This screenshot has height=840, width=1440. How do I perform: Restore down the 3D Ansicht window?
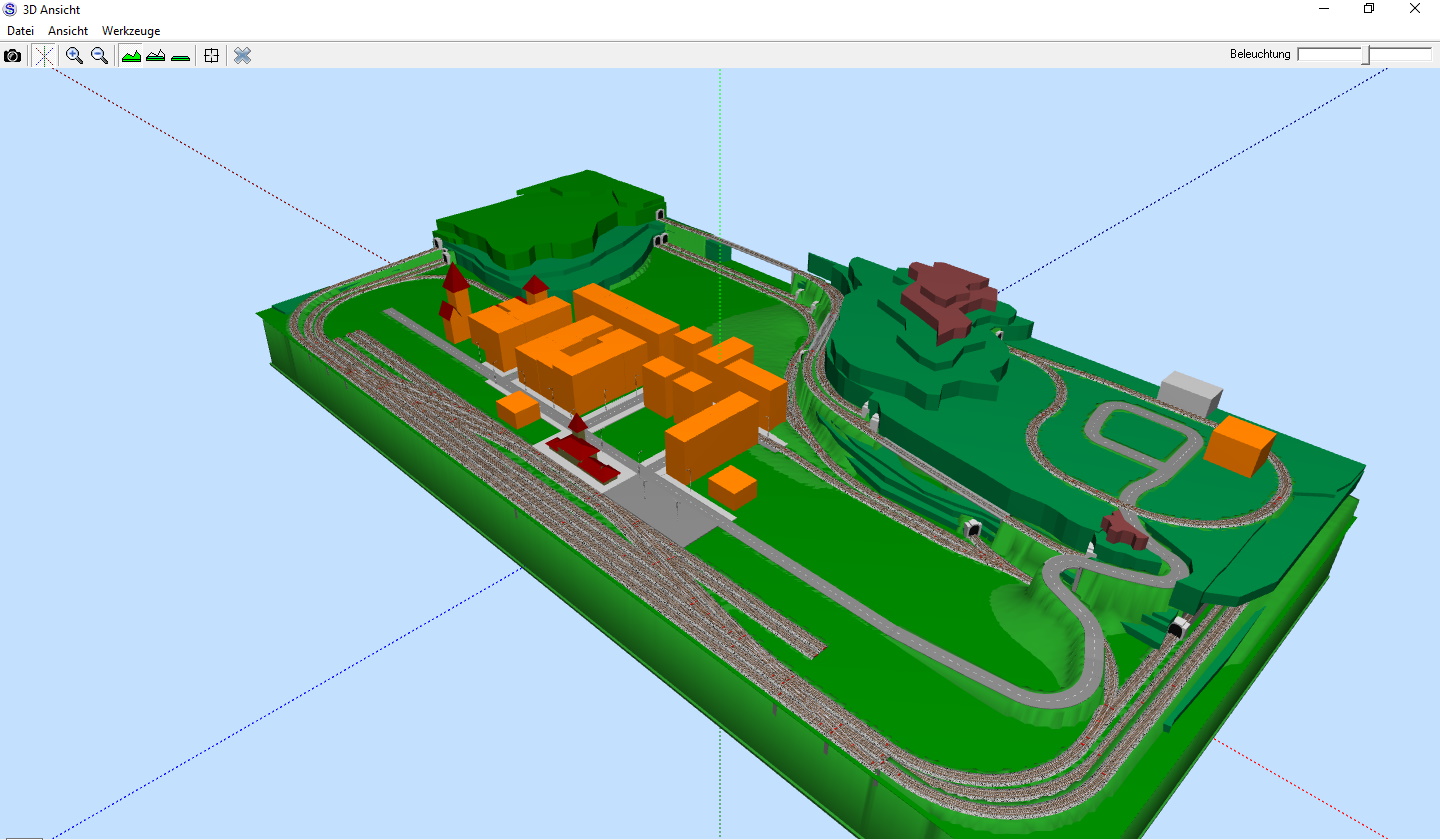(x=1369, y=9)
